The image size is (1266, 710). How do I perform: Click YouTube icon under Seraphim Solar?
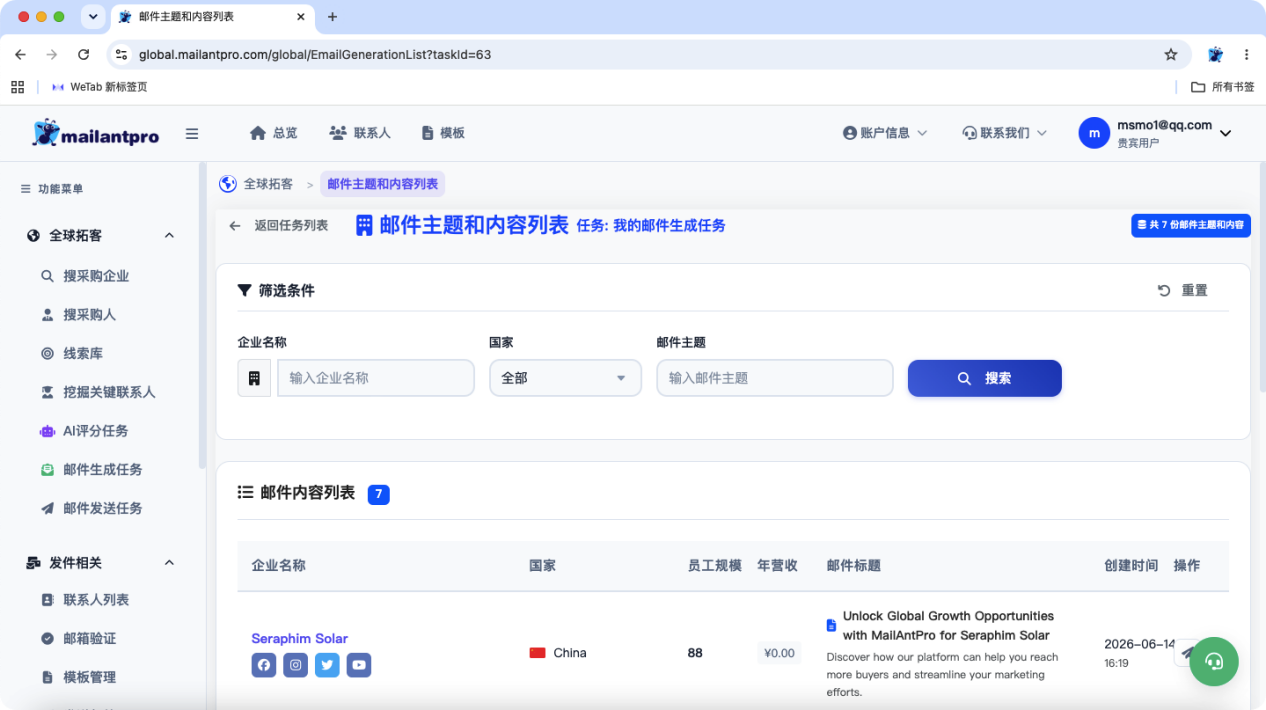pos(359,665)
